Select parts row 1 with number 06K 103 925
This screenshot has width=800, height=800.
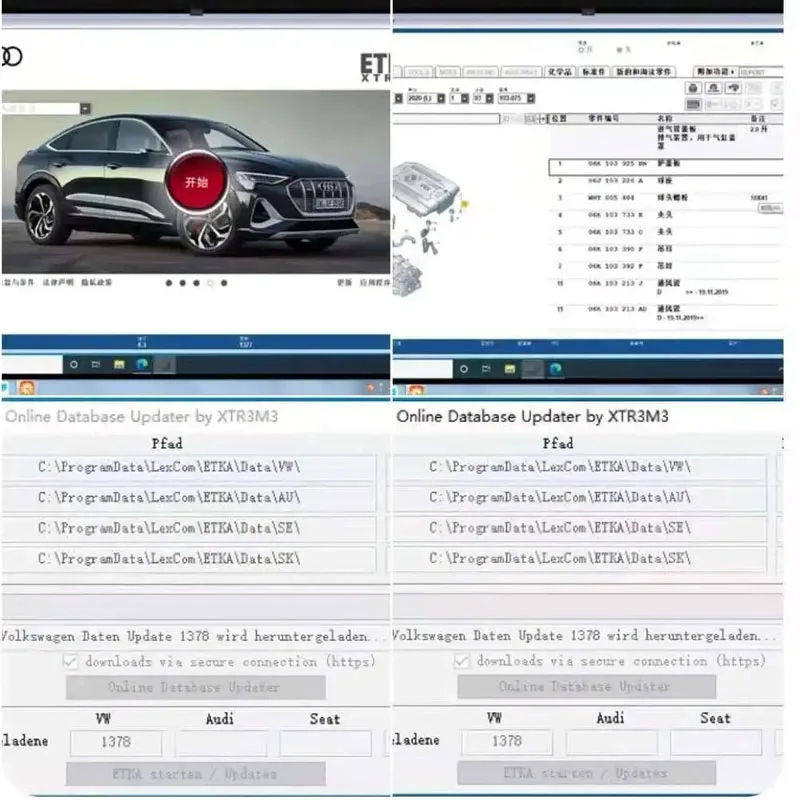(x=666, y=166)
